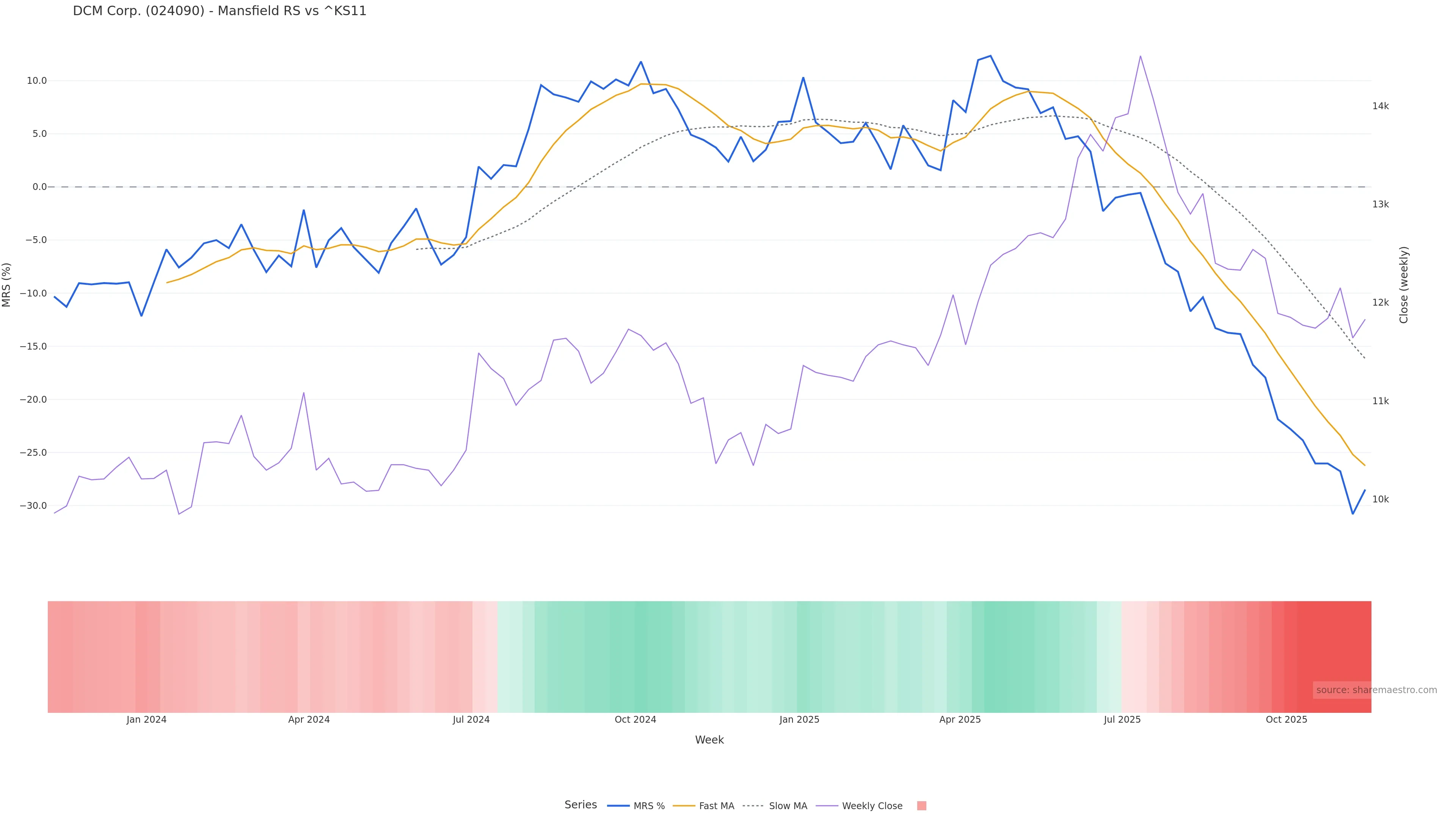Click the Close (weekly) axis title

tap(1403, 285)
